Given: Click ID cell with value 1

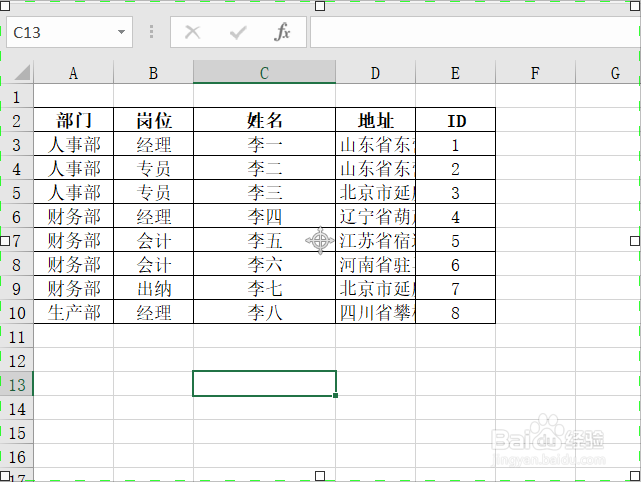Looking at the screenshot, I should (455, 144).
